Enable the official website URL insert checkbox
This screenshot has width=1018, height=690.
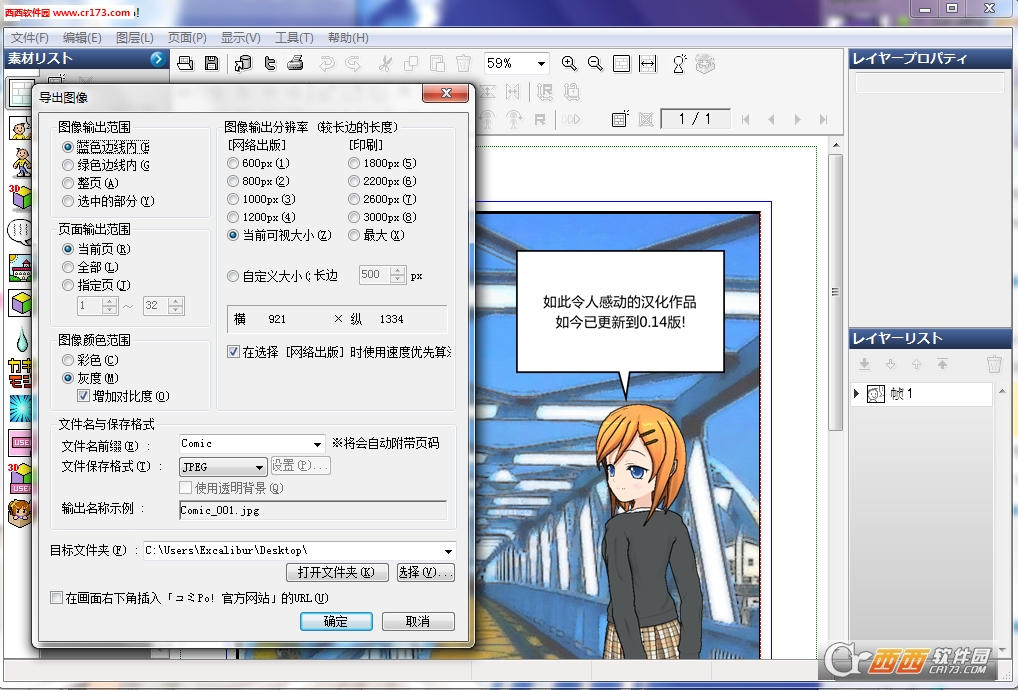(x=56, y=598)
